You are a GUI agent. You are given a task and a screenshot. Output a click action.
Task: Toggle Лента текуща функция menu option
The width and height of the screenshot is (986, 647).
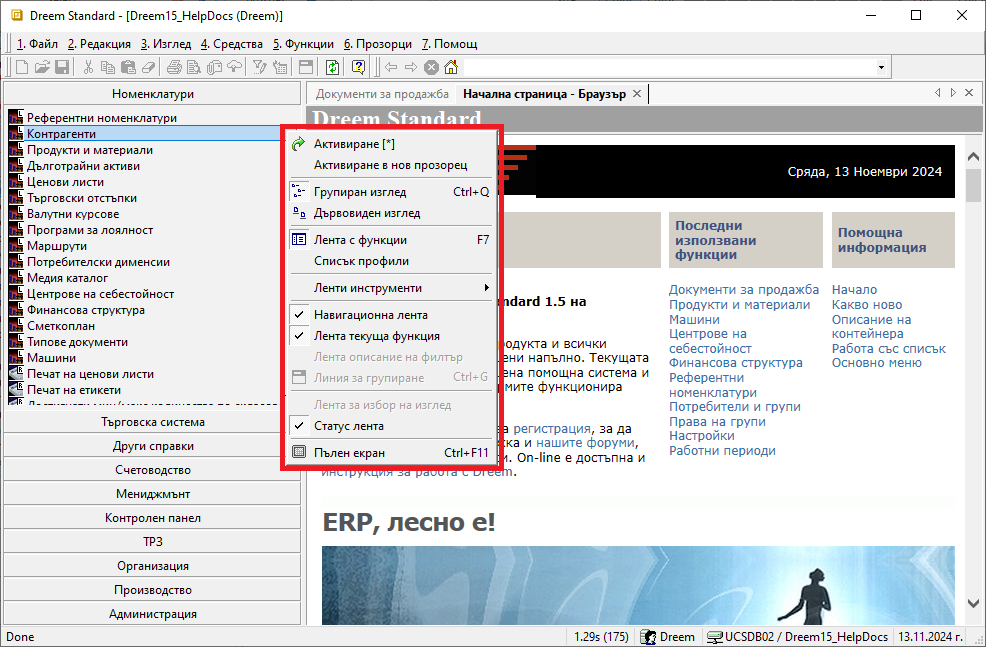point(376,336)
